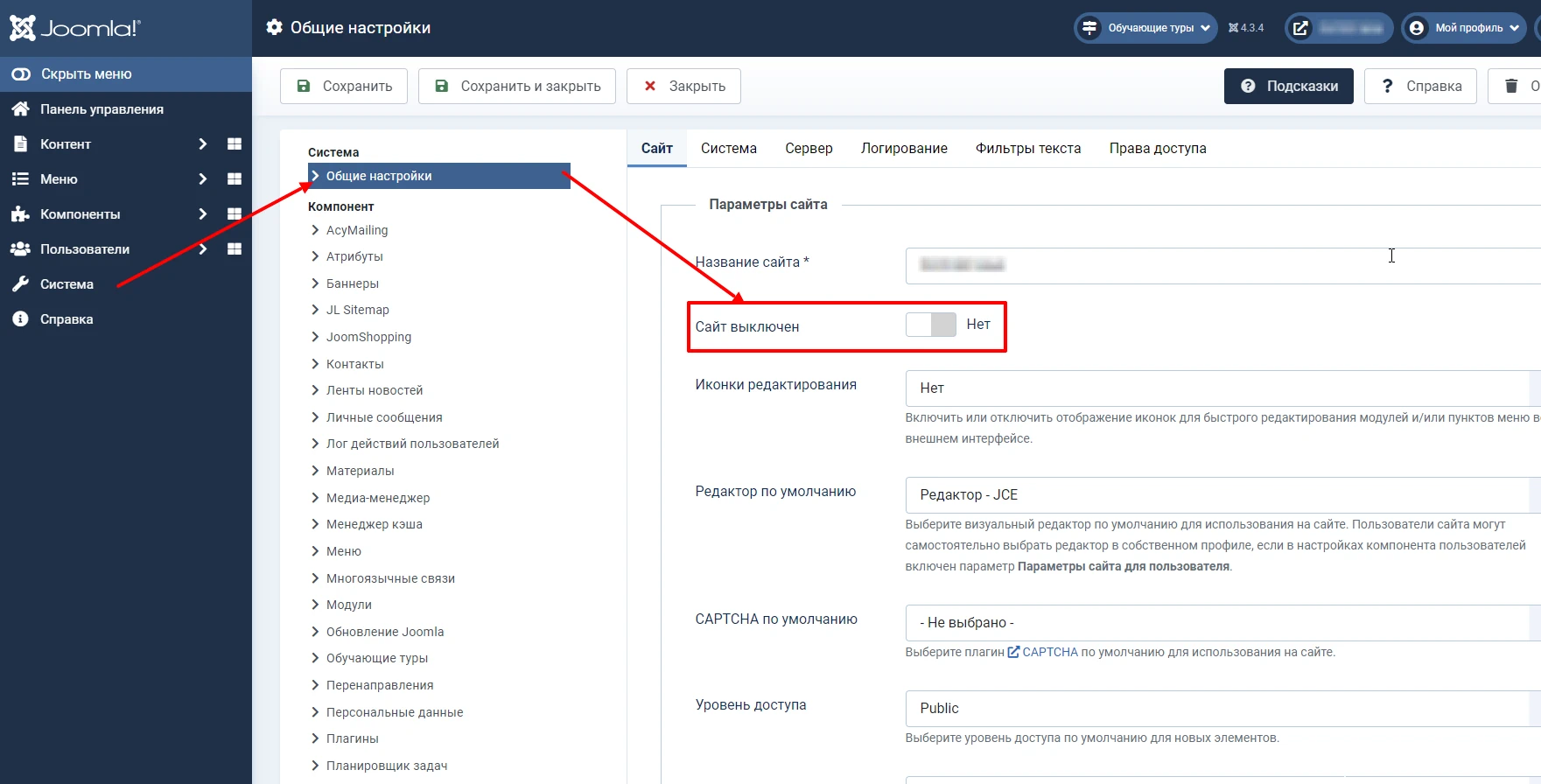
Task: Open the Мой профиль dropdown
Action: pos(1464,28)
